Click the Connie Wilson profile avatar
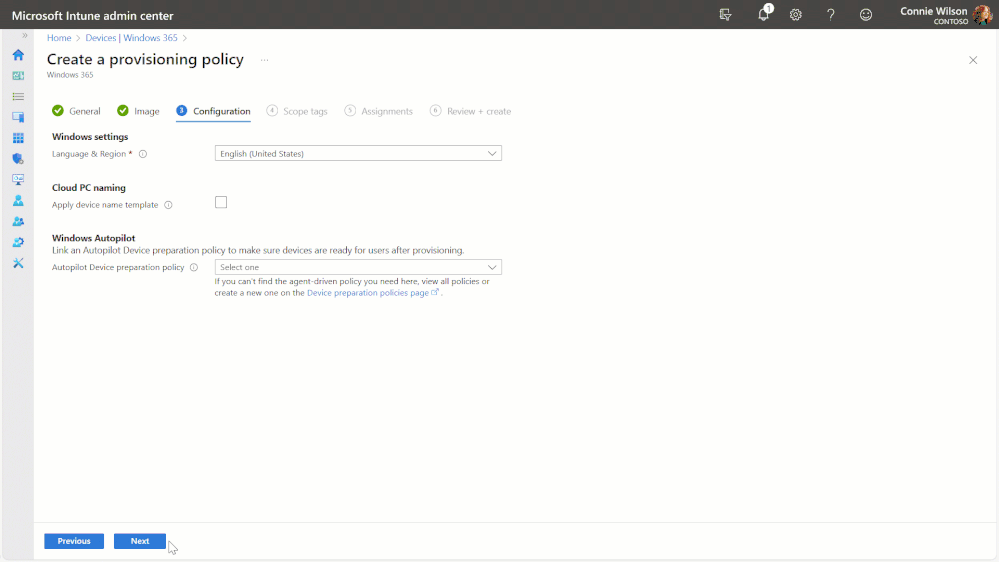999x562 pixels. point(983,15)
